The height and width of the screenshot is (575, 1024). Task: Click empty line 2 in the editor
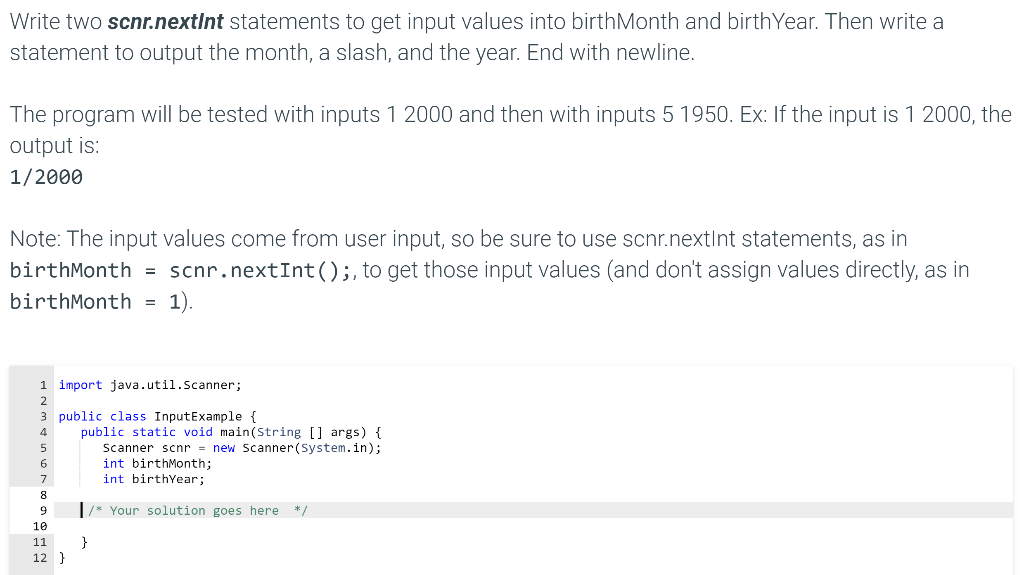click(x=533, y=401)
